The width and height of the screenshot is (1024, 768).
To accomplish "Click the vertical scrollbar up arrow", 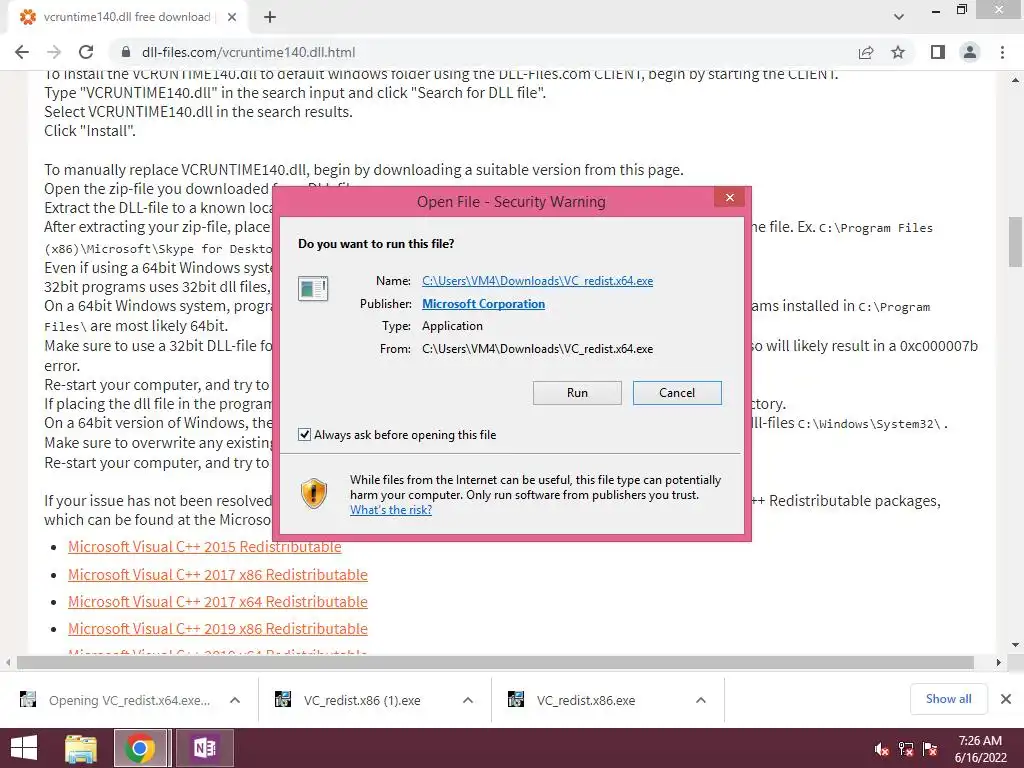I will [x=1015, y=80].
